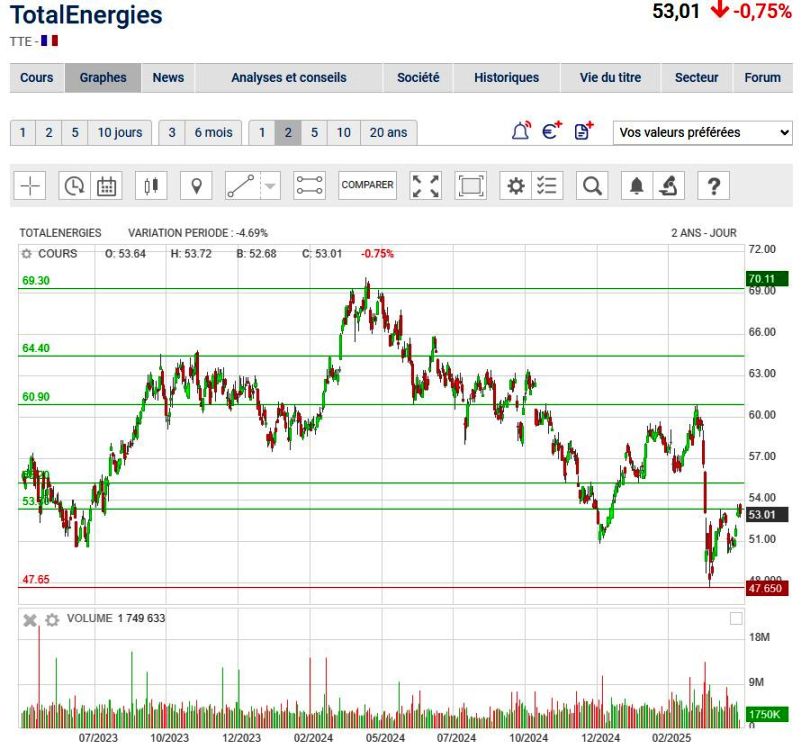Tick the checkbox in the volume panel
Viewport: 801px width, 749px height.
point(736,619)
